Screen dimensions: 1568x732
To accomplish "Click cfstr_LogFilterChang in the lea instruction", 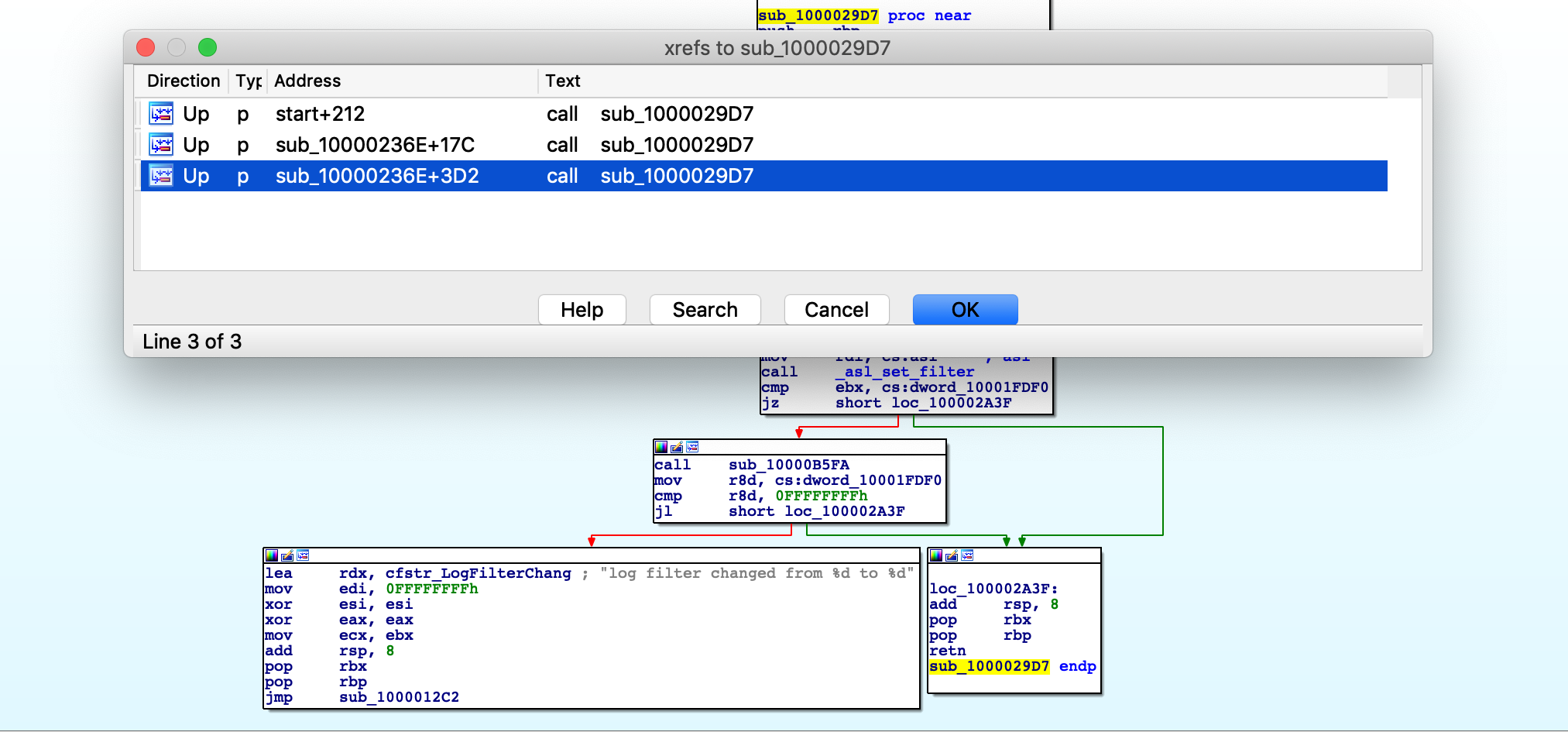I will click(x=478, y=573).
